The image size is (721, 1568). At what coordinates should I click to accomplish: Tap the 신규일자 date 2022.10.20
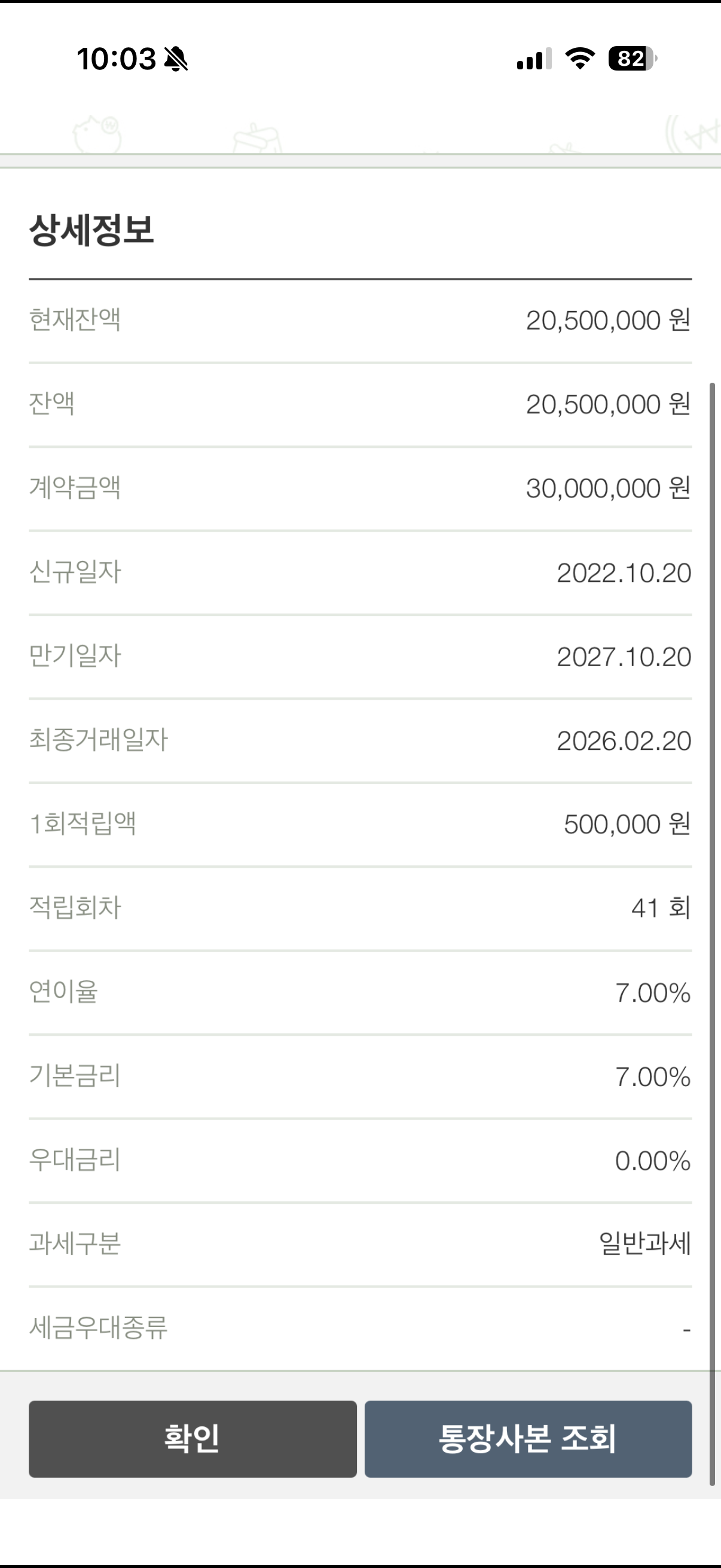tap(624, 573)
